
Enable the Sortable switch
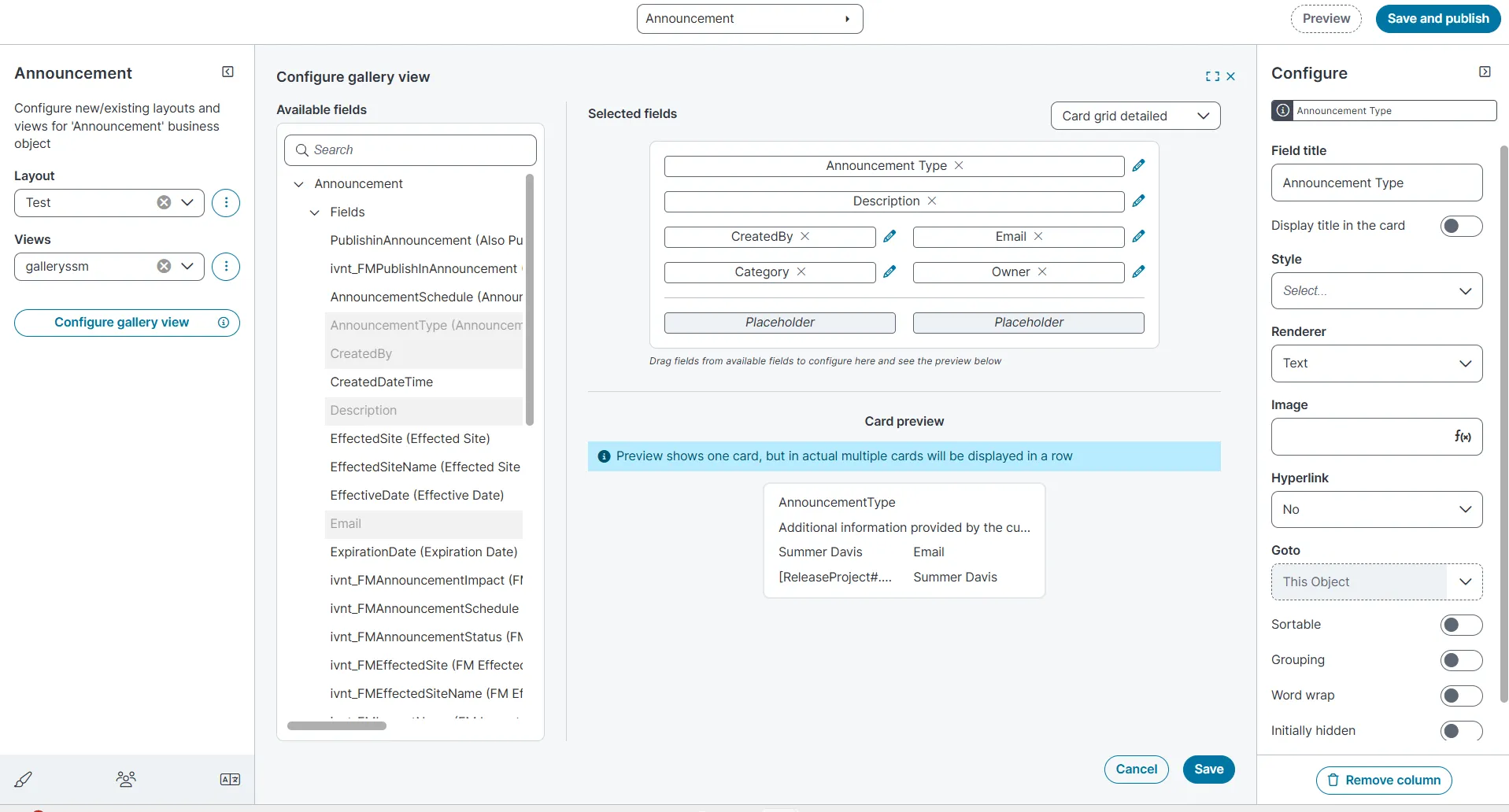[1461, 626]
